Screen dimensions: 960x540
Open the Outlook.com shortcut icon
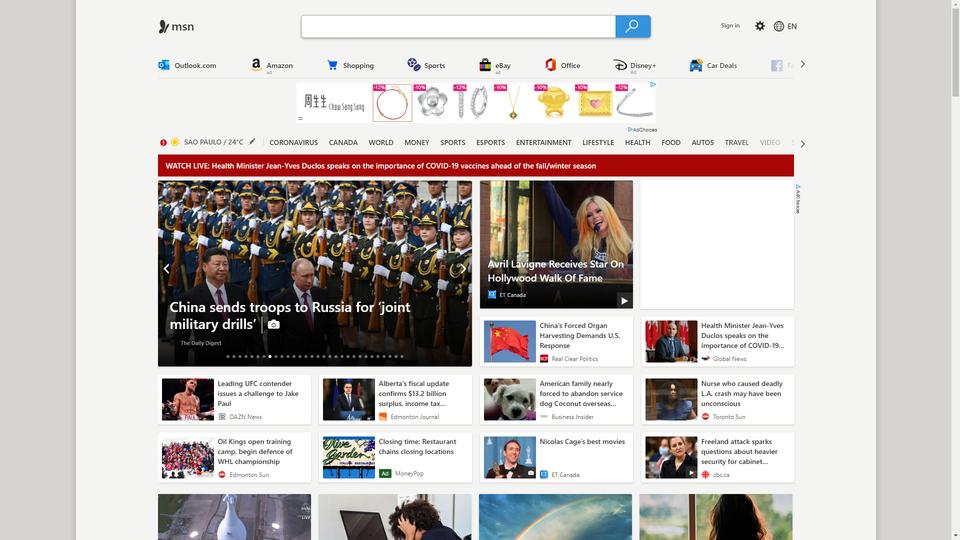163,65
